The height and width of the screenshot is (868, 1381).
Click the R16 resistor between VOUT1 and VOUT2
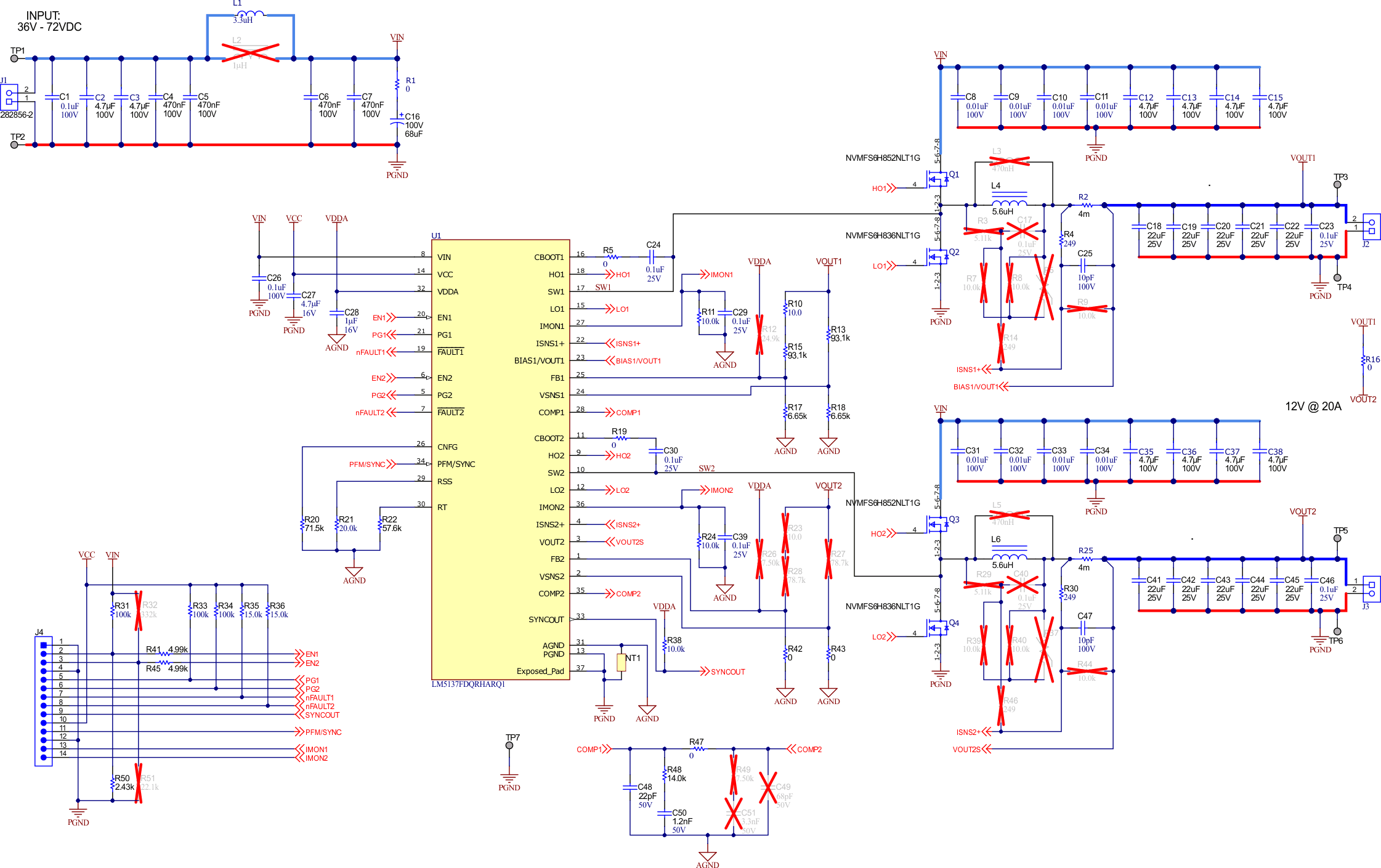(1363, 361)
